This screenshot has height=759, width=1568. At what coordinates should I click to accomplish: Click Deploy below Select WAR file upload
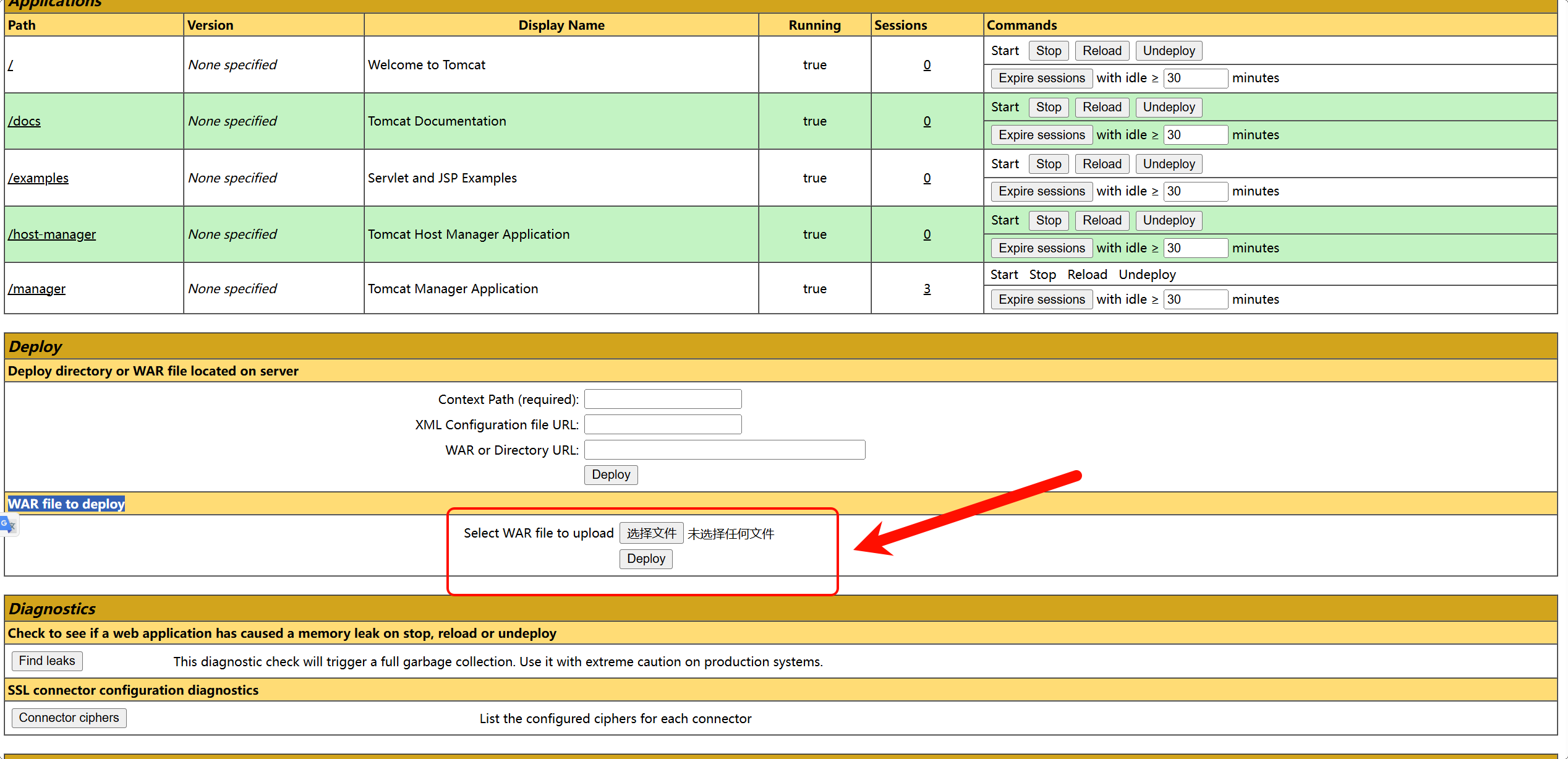pos(646,559)
